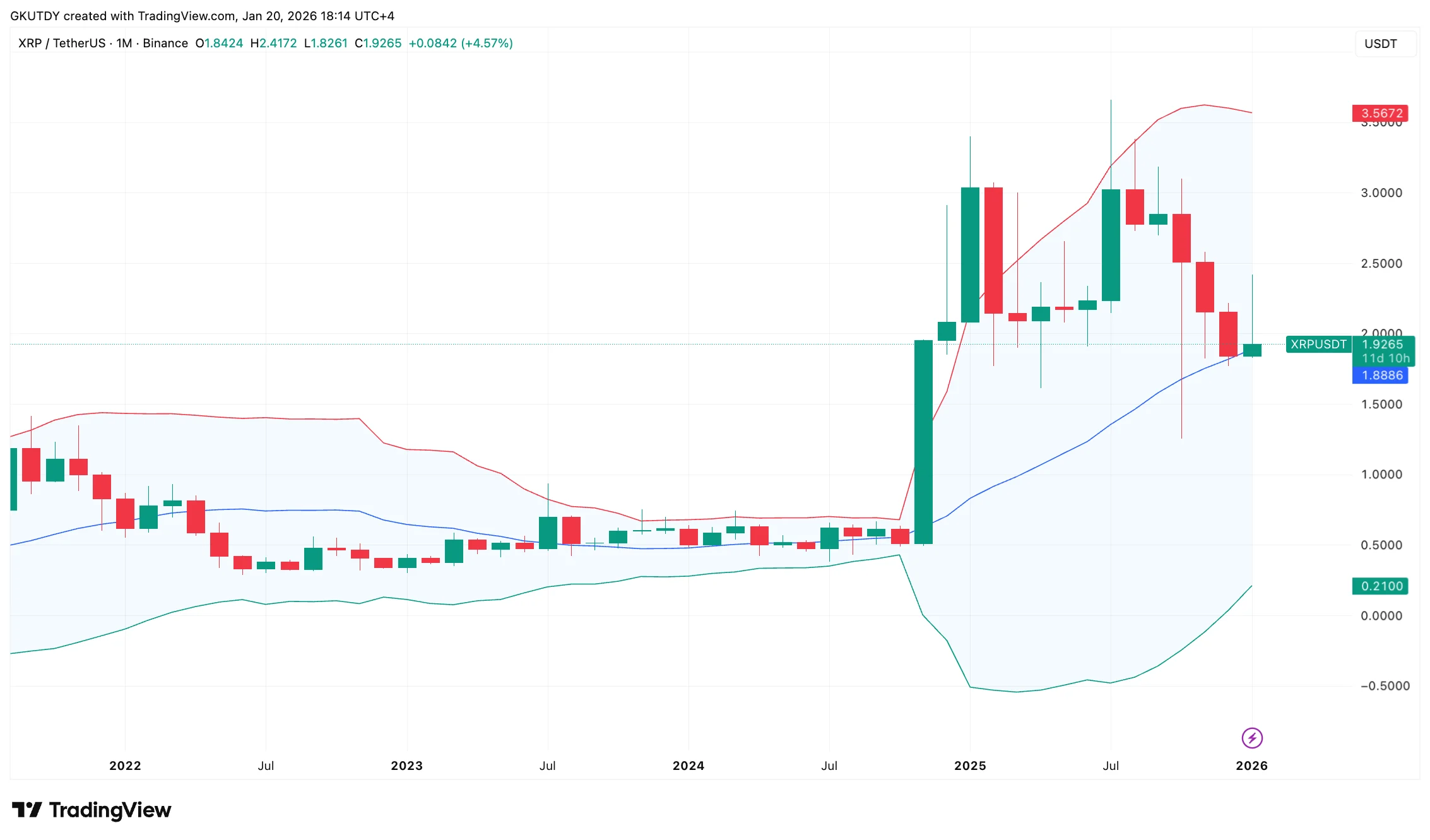1430x840 pixels.
Task: Click 2024 on the time axis
Action: (688, 766)
